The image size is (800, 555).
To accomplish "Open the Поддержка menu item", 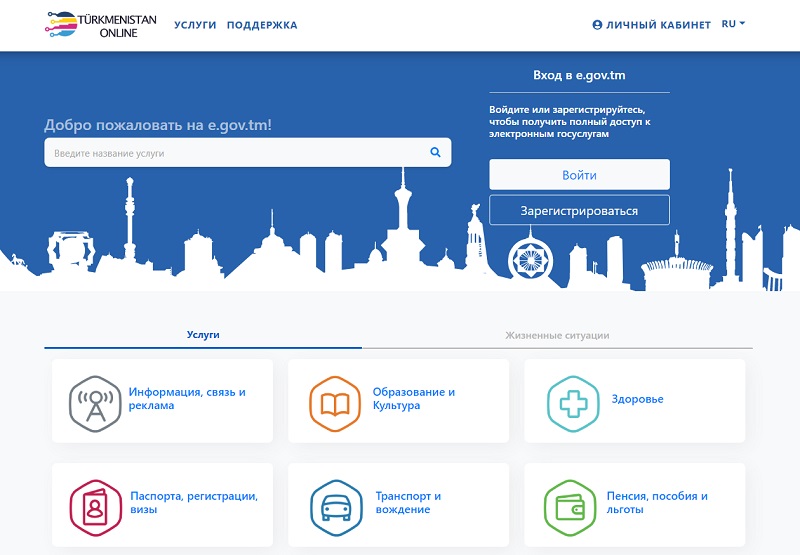I will pyautogui.click(x=262, y=25).
